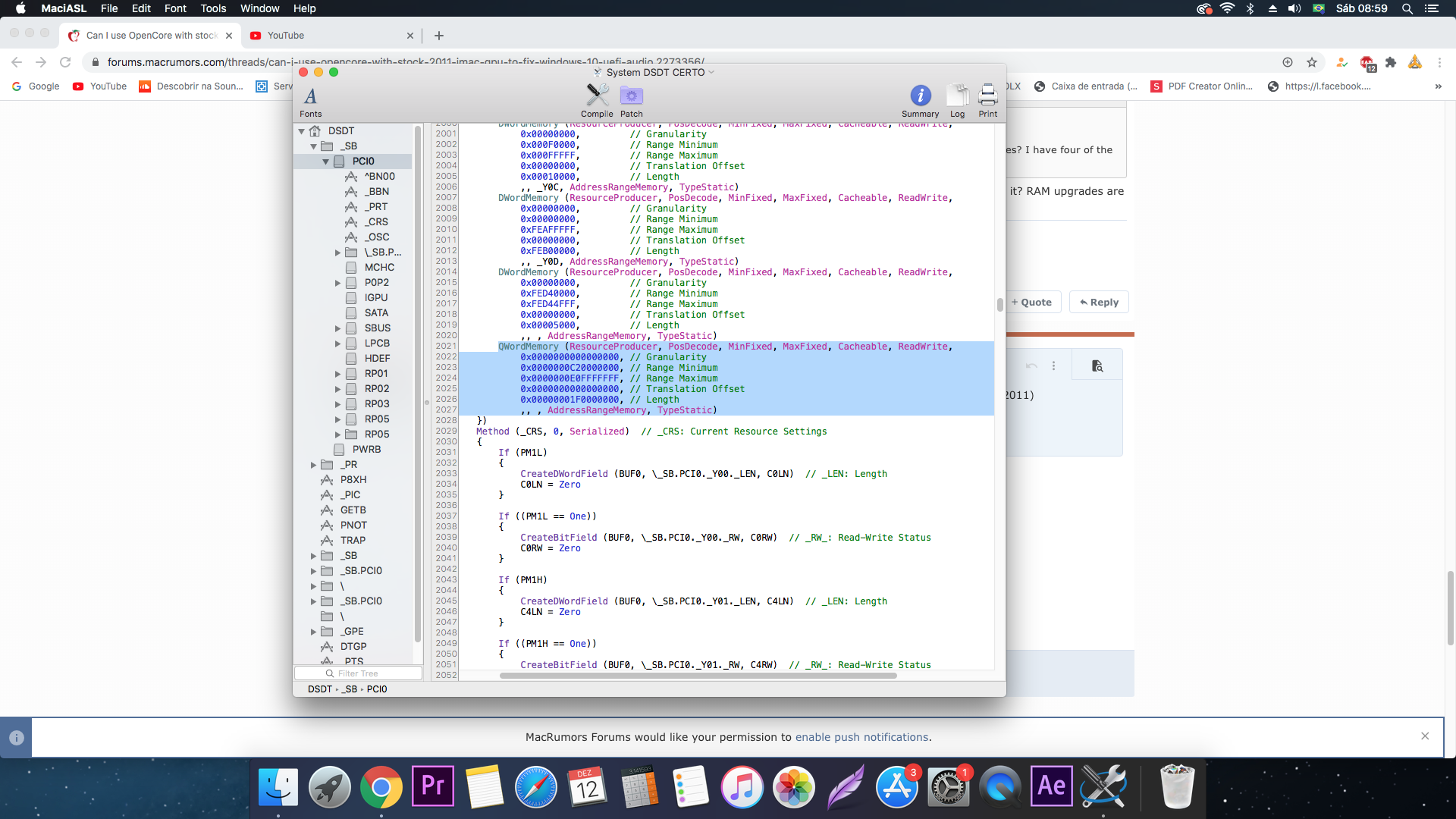Open the Fonts panel

pos(310,99)
